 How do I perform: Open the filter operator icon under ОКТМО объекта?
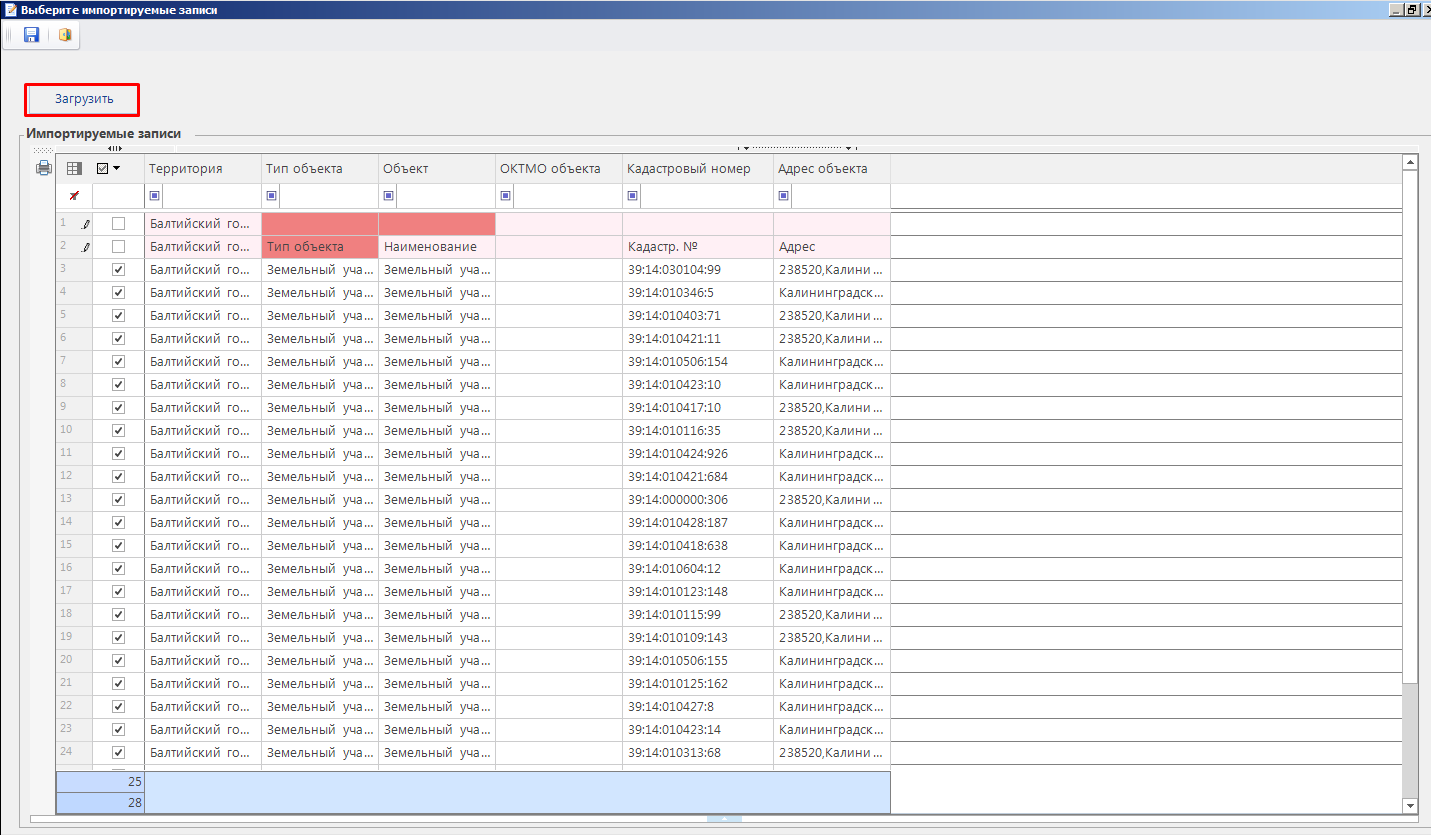coord(505,196)
